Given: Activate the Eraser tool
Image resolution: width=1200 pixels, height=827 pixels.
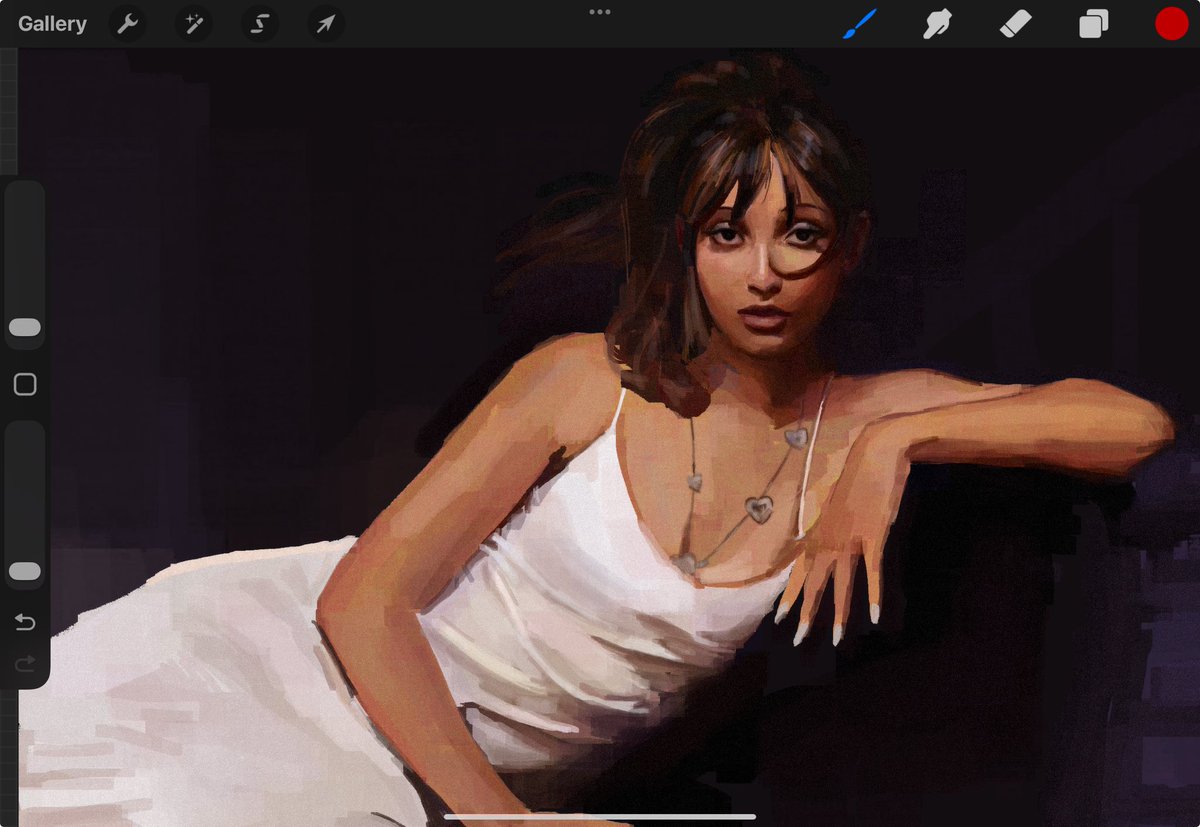Looking at the screenshot, I should tap(1016, 23).
